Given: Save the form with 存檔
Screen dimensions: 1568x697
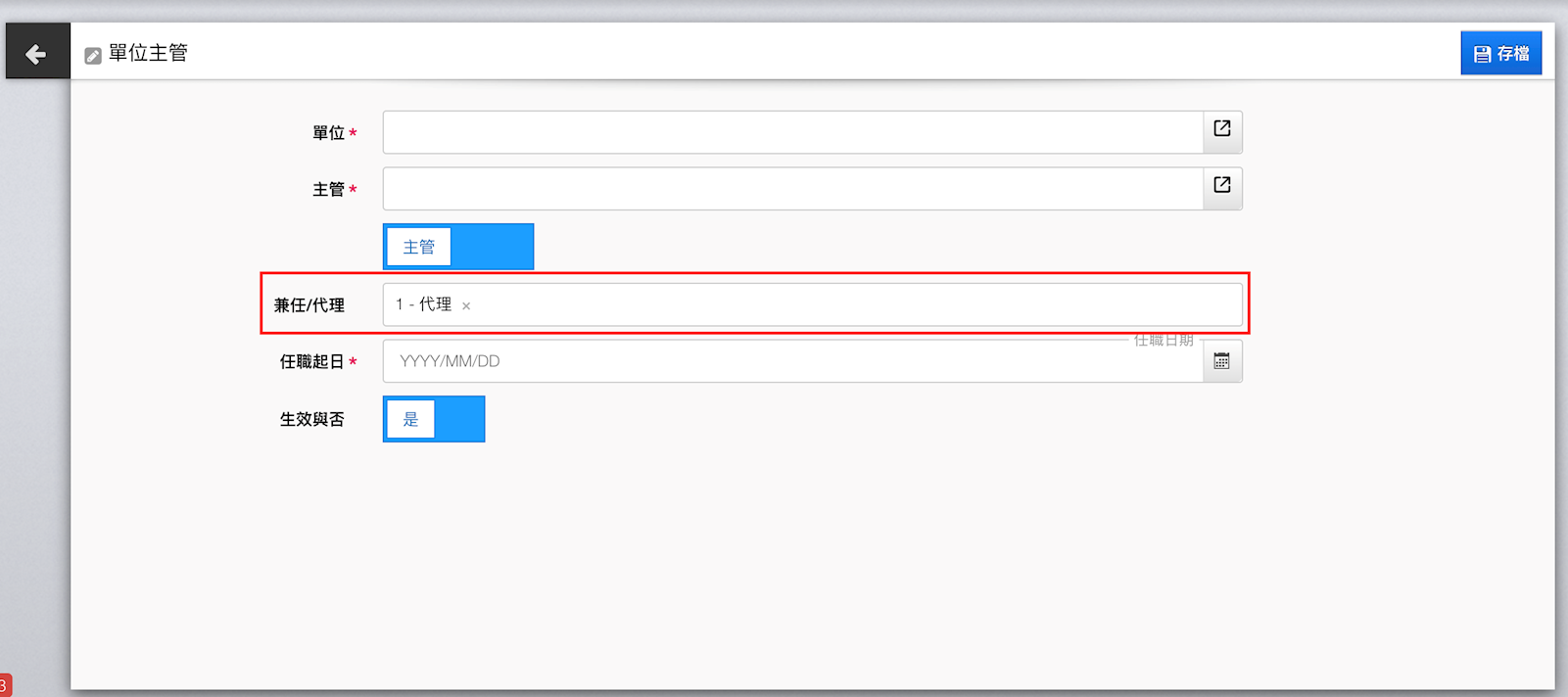Looking at the screenshot, I should pos(1500,54).
